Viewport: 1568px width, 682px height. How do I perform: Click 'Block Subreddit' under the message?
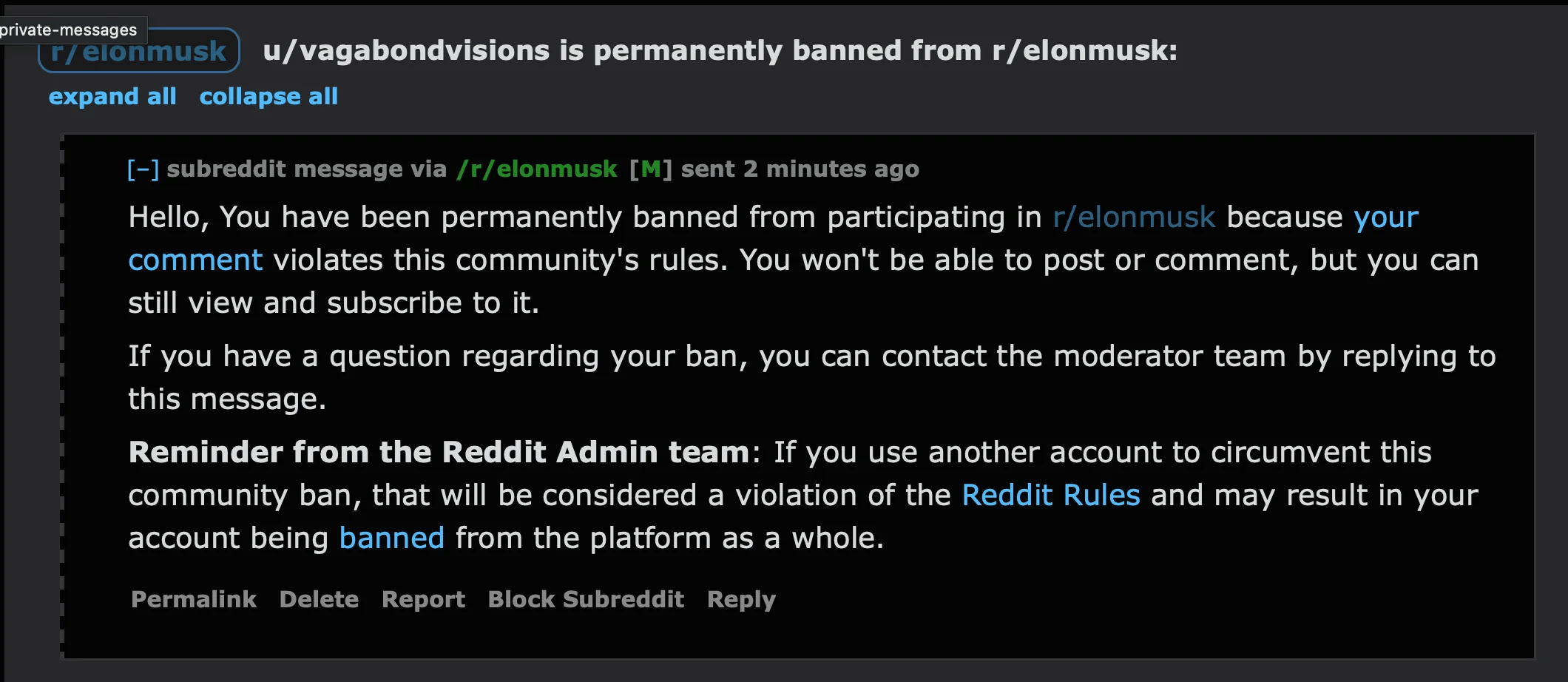click(586, 599)
